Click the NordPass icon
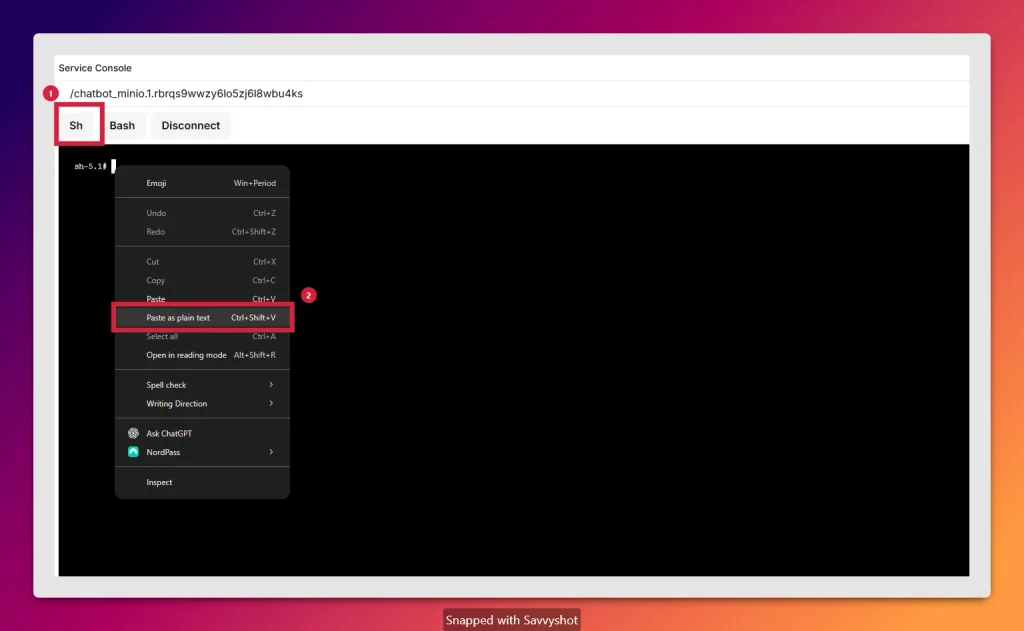The width and height of the screenshot is (1024, 631). click(133, 452)
